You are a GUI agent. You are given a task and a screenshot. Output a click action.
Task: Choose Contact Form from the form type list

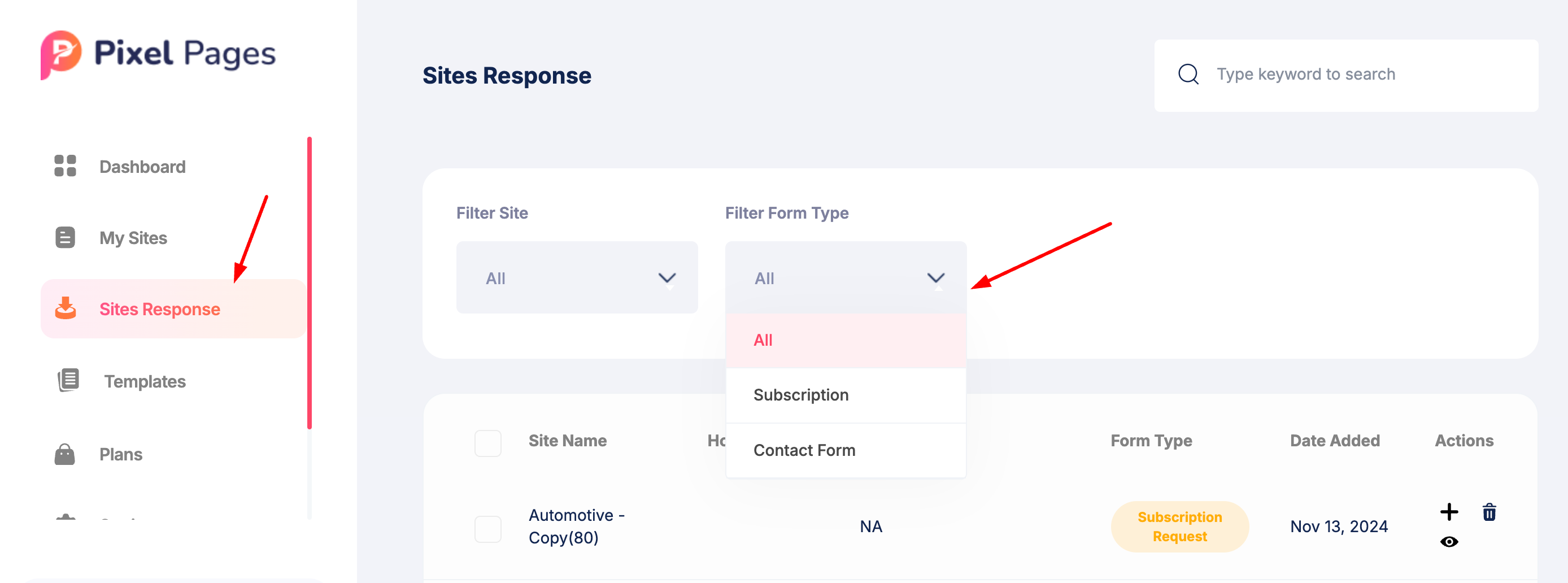[846, 450]
